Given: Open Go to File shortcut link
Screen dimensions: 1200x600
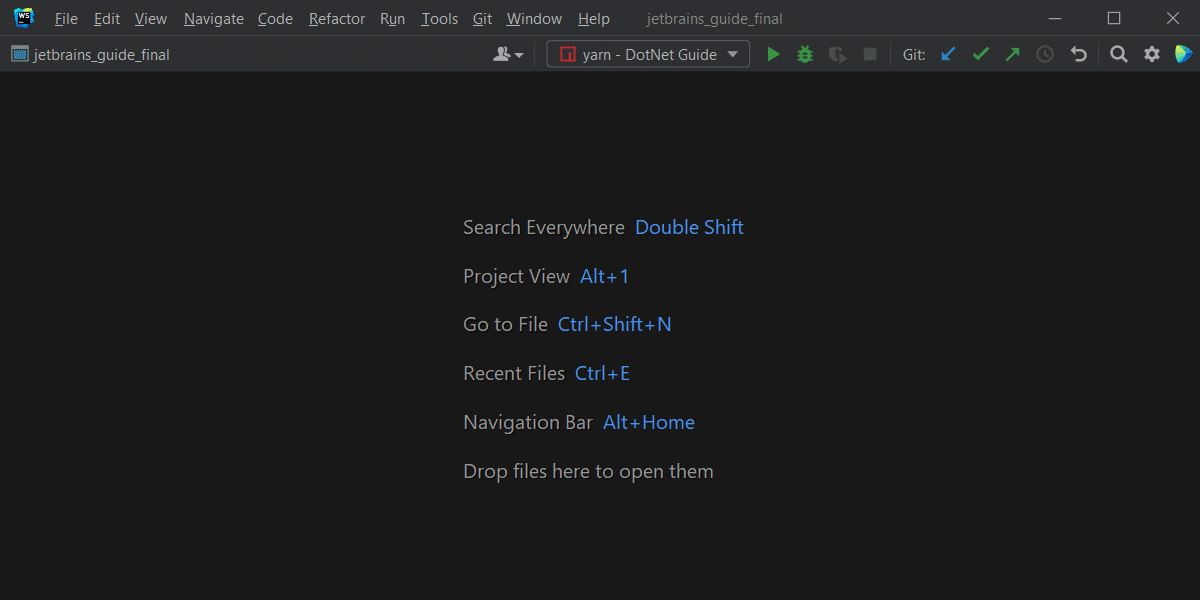Looking at the screenshot, I should [x=614, y=324].
